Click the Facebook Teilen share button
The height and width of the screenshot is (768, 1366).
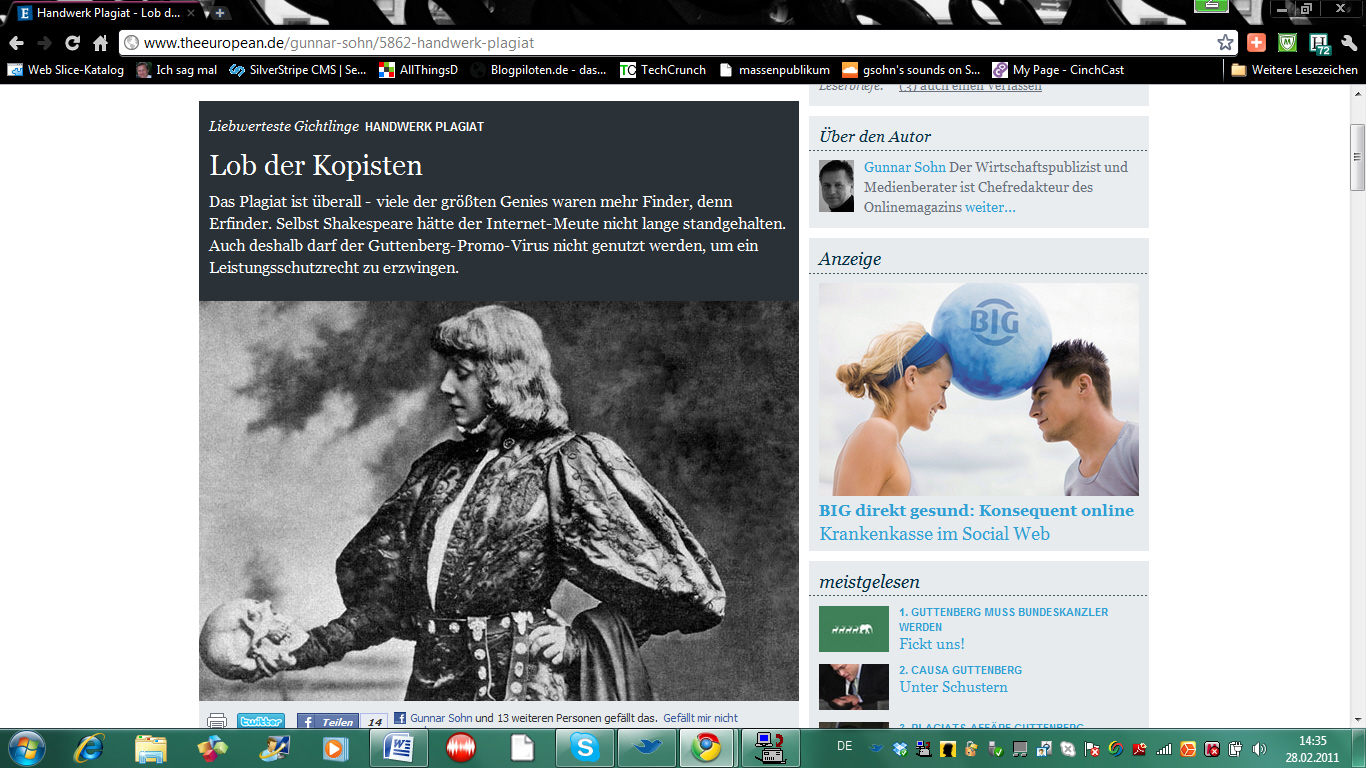tap(328, 721)
